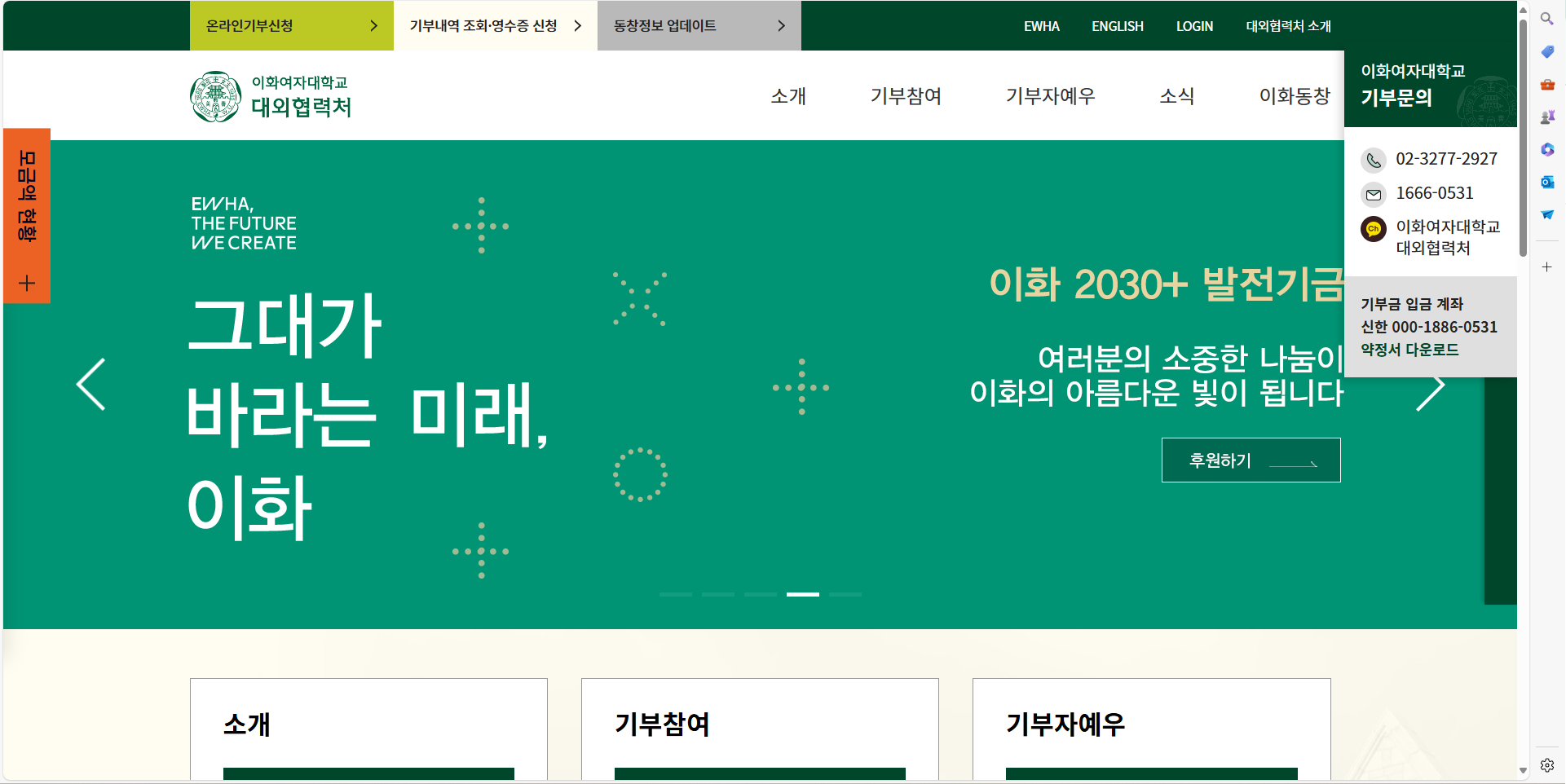Open the Microsoft 365 sidebar icon

click(1546, 149)
